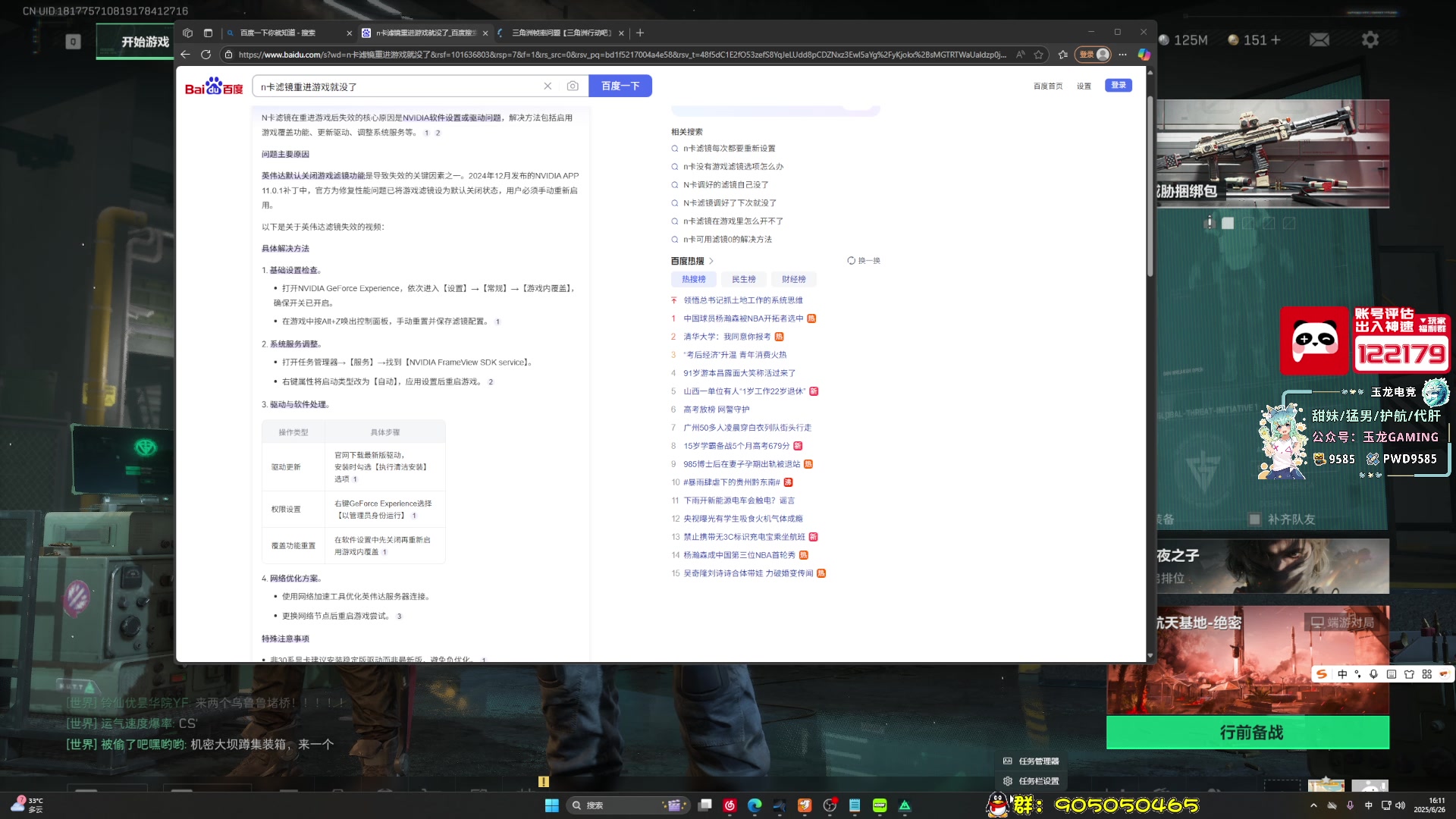Click the yellow warning icon above the taskbar
The height and width of the screenshot is (819, 1456).
544,781
